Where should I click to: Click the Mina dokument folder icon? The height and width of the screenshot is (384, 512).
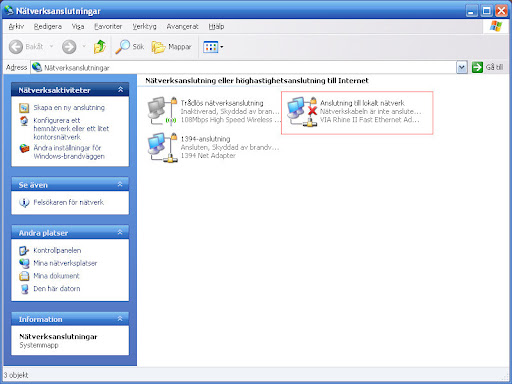click(x=24, y=276)
